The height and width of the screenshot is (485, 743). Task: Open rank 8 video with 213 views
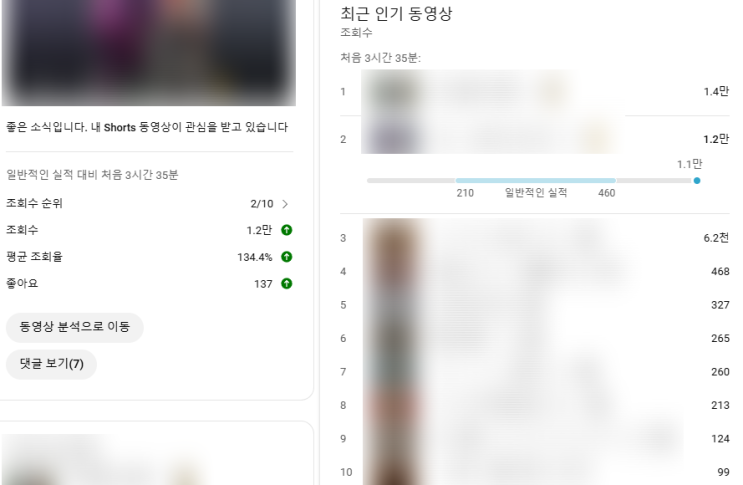[535, 405]
